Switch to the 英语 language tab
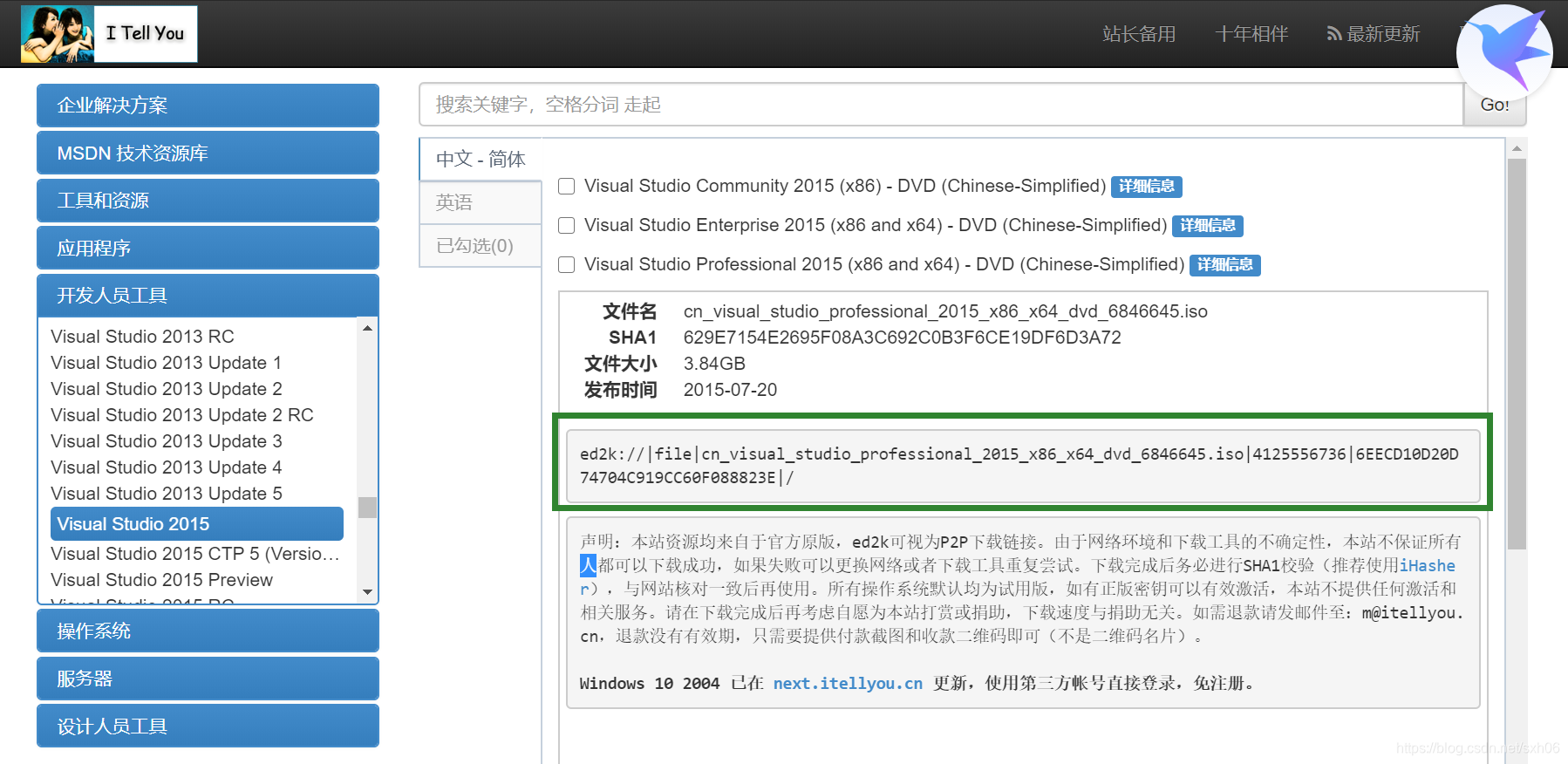The height and width of the screenshot is (764, 1568). click(x=481, y=202)
